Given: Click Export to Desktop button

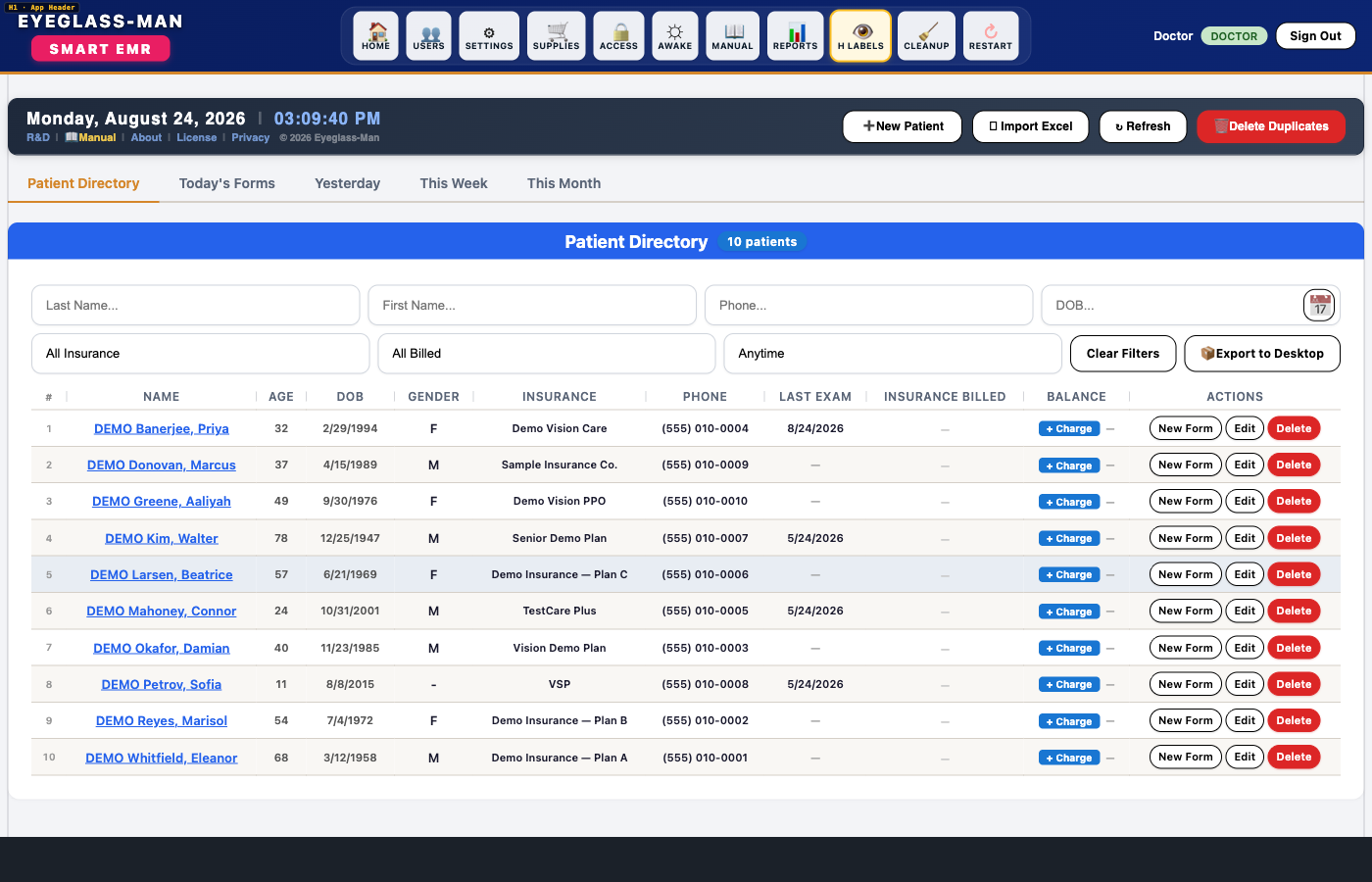Looking at the screenshot, I should tap(1262, 354).
